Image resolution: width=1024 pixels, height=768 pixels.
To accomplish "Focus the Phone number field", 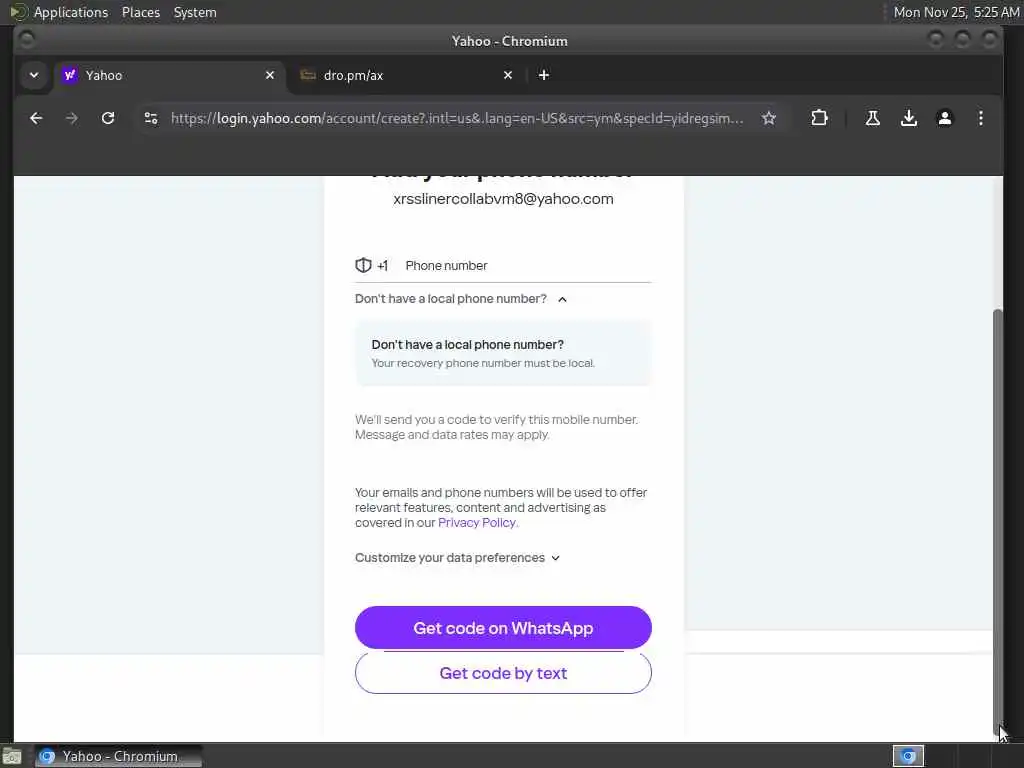I will (x=528, y=266).
